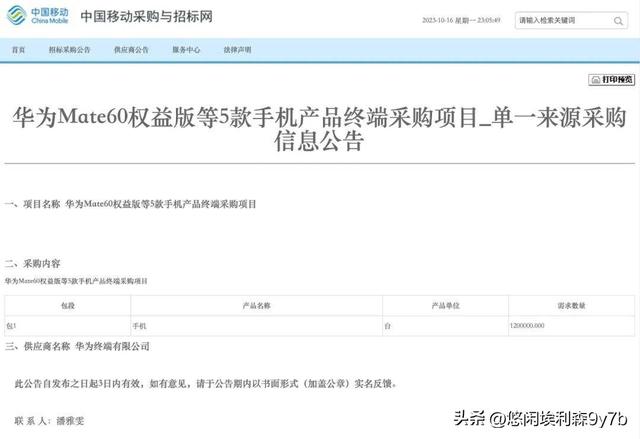Click the 手机 table cell

256,326
